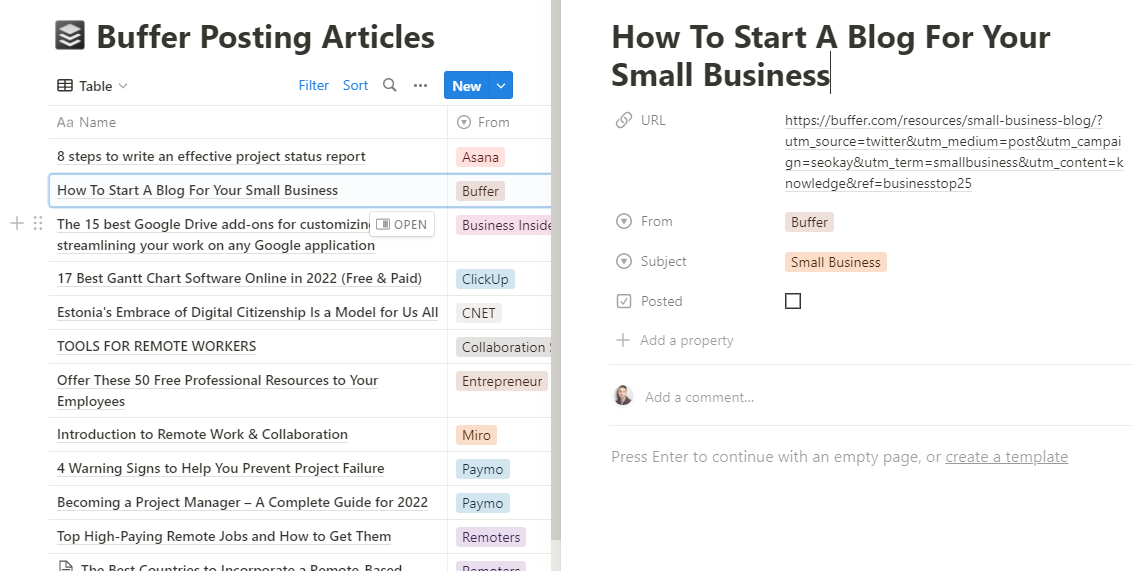
Task: Click the Buffer tag in side panel
Action: point(809,222)
